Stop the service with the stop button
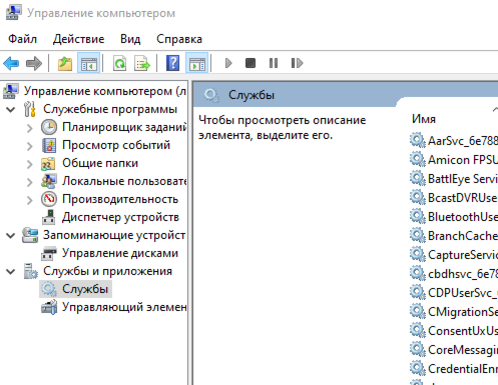This screenshot has height=385, width=498. (x=250, y=63)
